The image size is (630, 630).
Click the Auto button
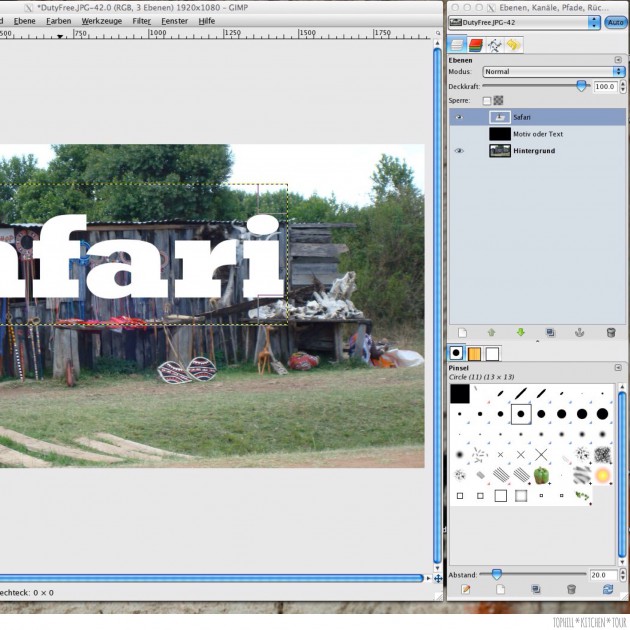(615, 22)
